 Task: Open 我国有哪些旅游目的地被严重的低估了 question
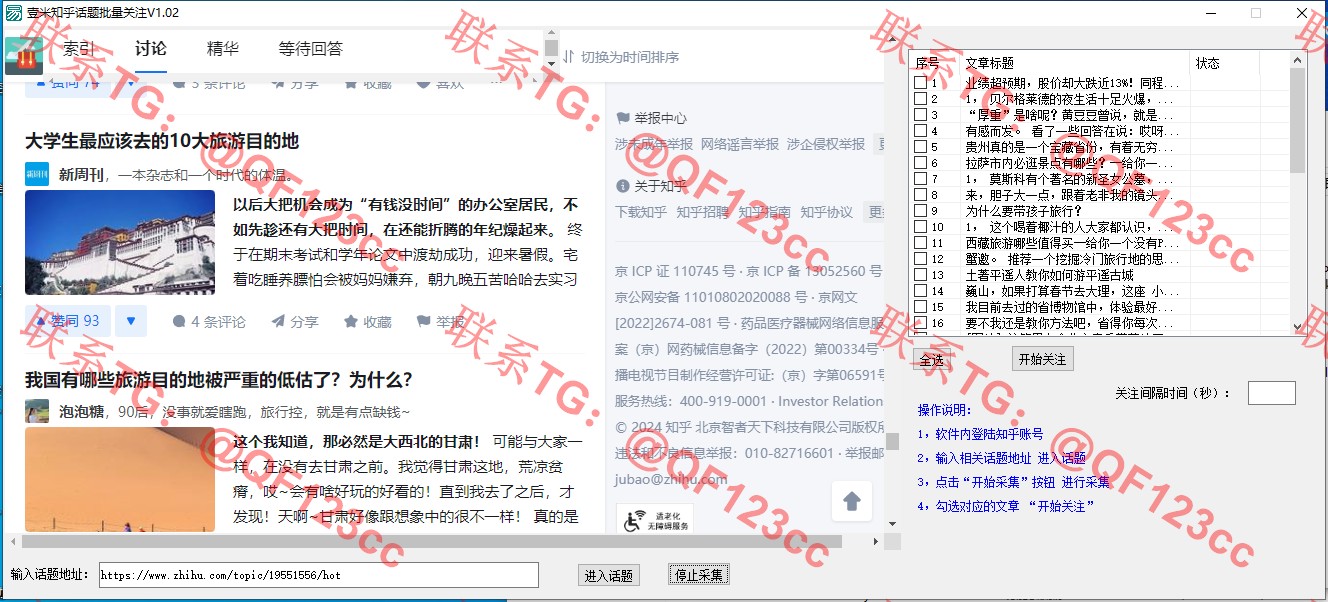pos(219,380)
